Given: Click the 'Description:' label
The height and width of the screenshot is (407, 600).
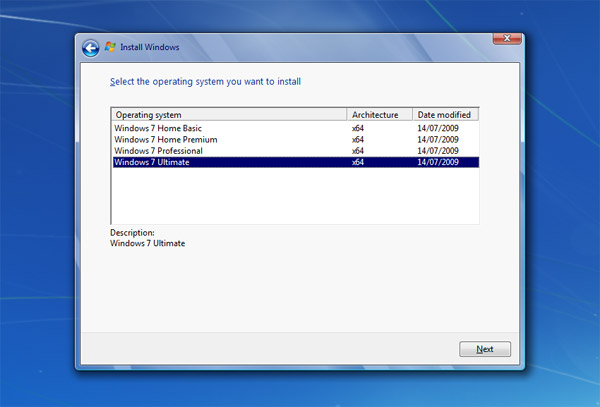Looking at the screenshot, I should pos(132,233).
